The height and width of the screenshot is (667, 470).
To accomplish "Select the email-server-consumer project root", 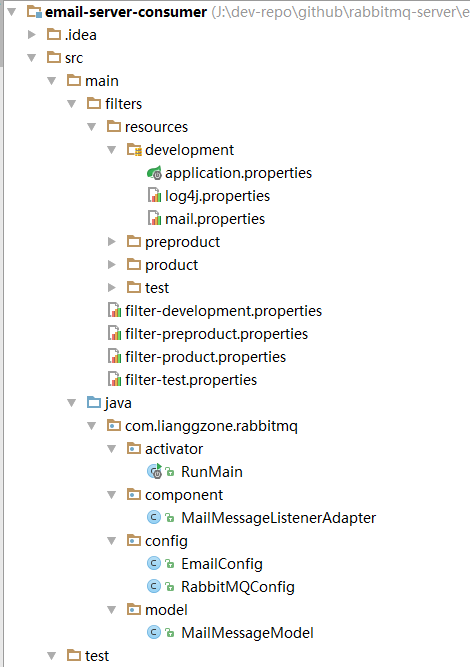I will [126, 12].
